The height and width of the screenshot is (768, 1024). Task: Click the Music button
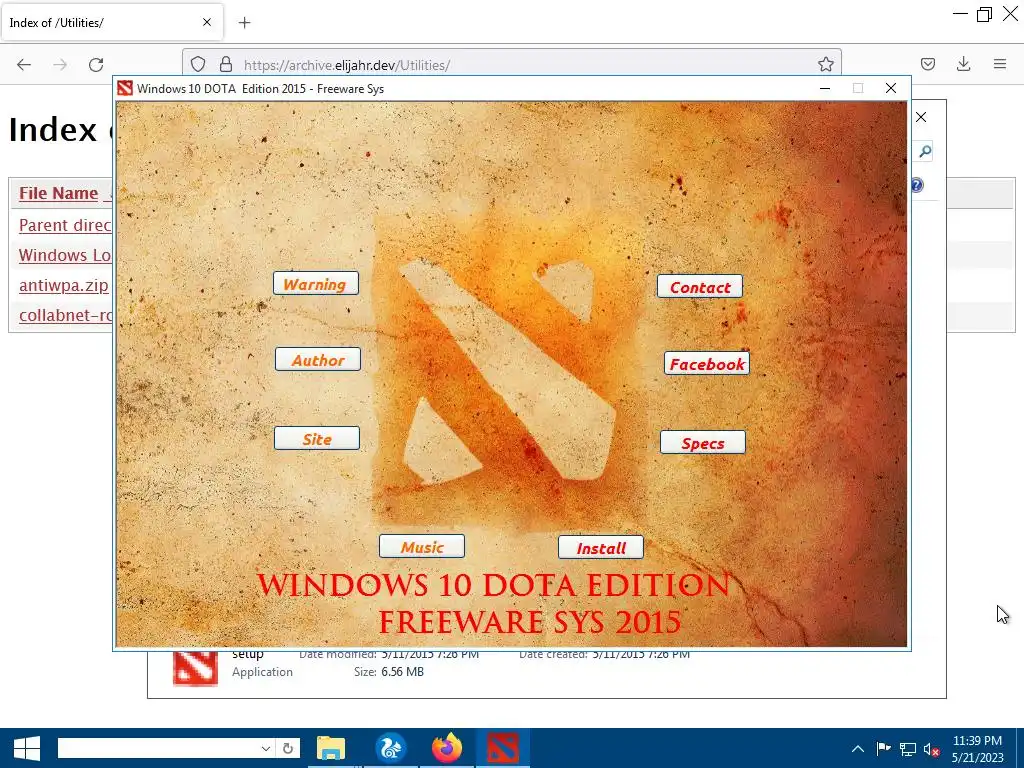422,547
